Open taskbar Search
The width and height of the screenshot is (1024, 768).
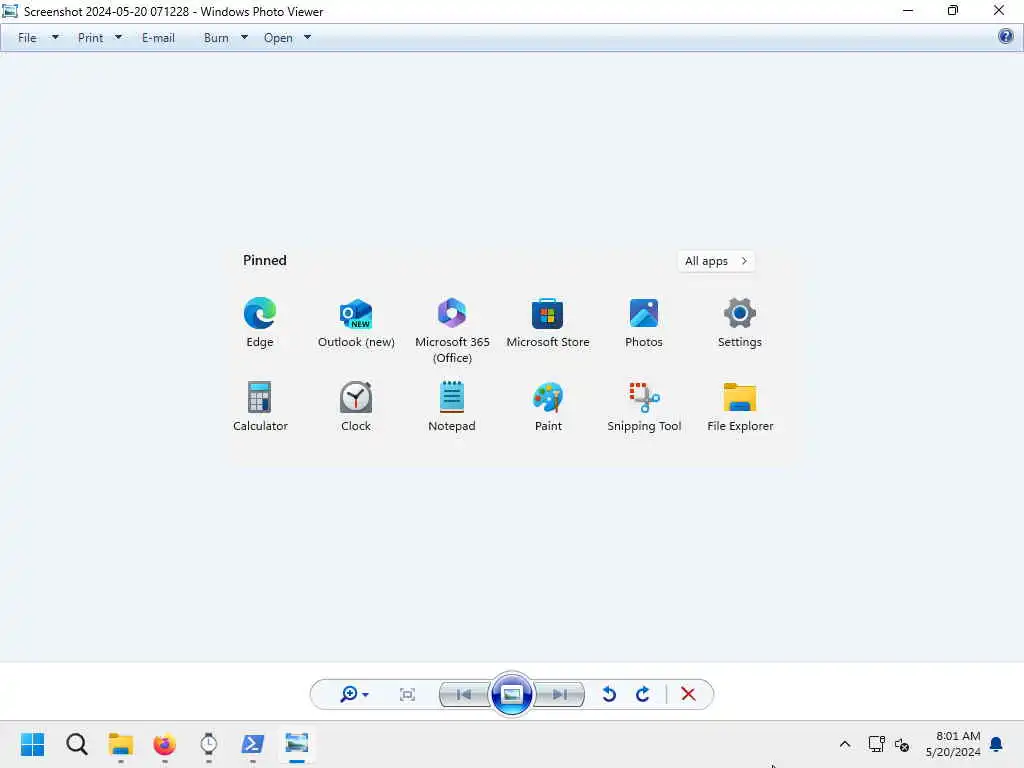pyautogui.click(x=76, y=744)
